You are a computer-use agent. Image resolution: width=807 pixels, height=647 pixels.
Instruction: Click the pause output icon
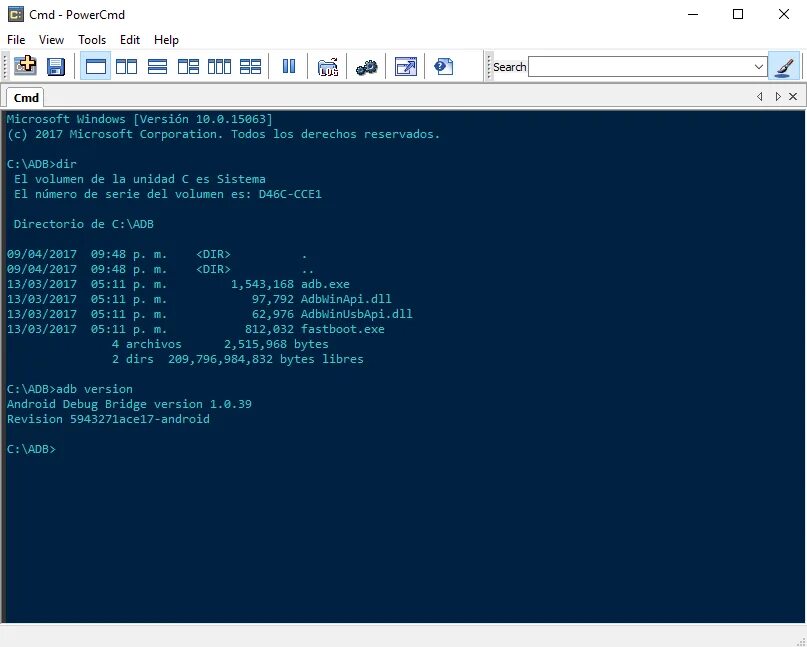pyautogui.click(x=289, y=66)
